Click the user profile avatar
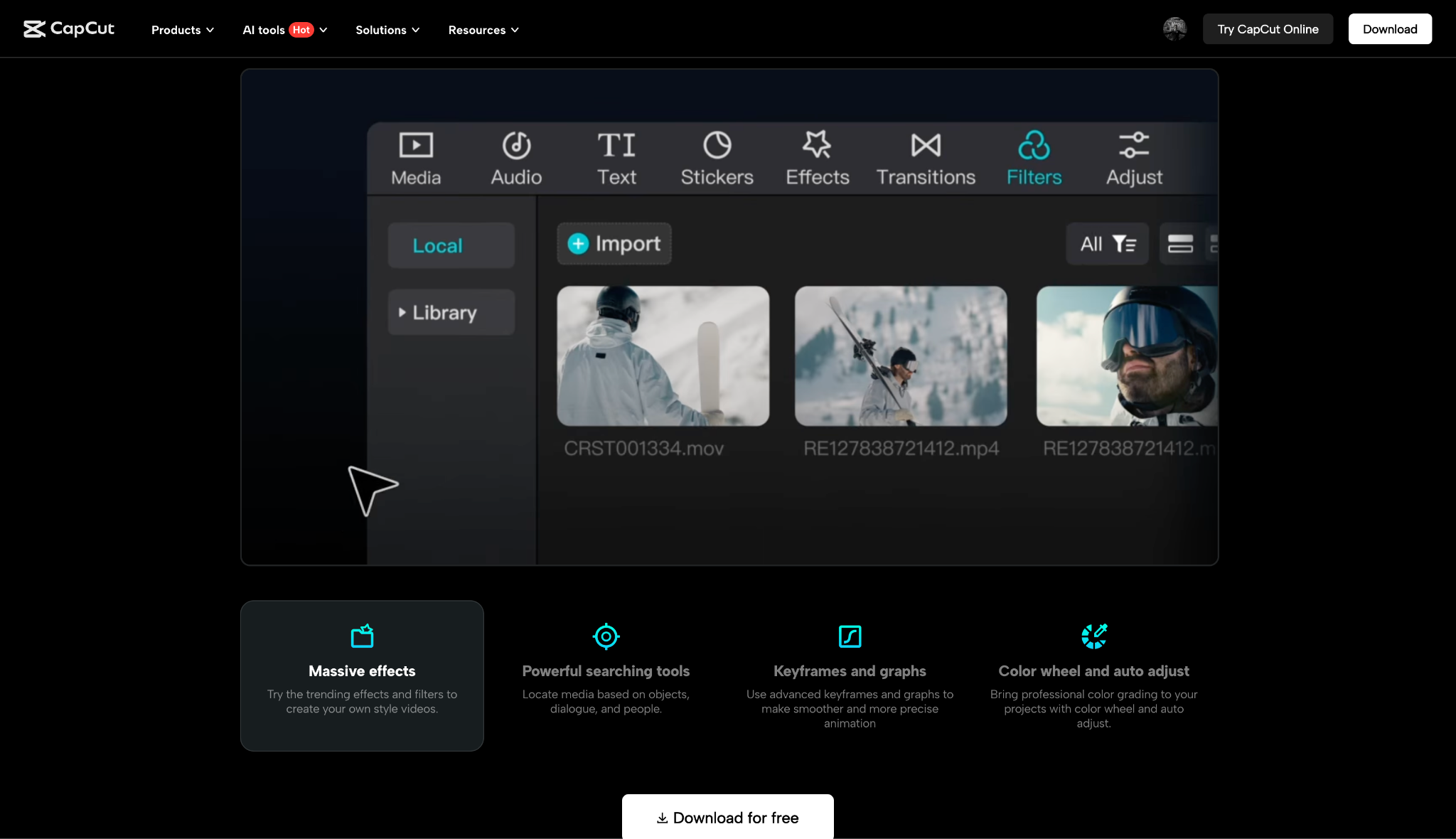1456x839 pixels. 1174,29
